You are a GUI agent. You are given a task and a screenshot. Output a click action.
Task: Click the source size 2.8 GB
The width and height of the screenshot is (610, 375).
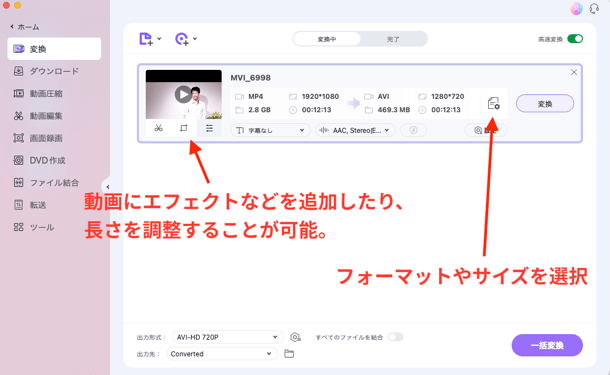259,110
